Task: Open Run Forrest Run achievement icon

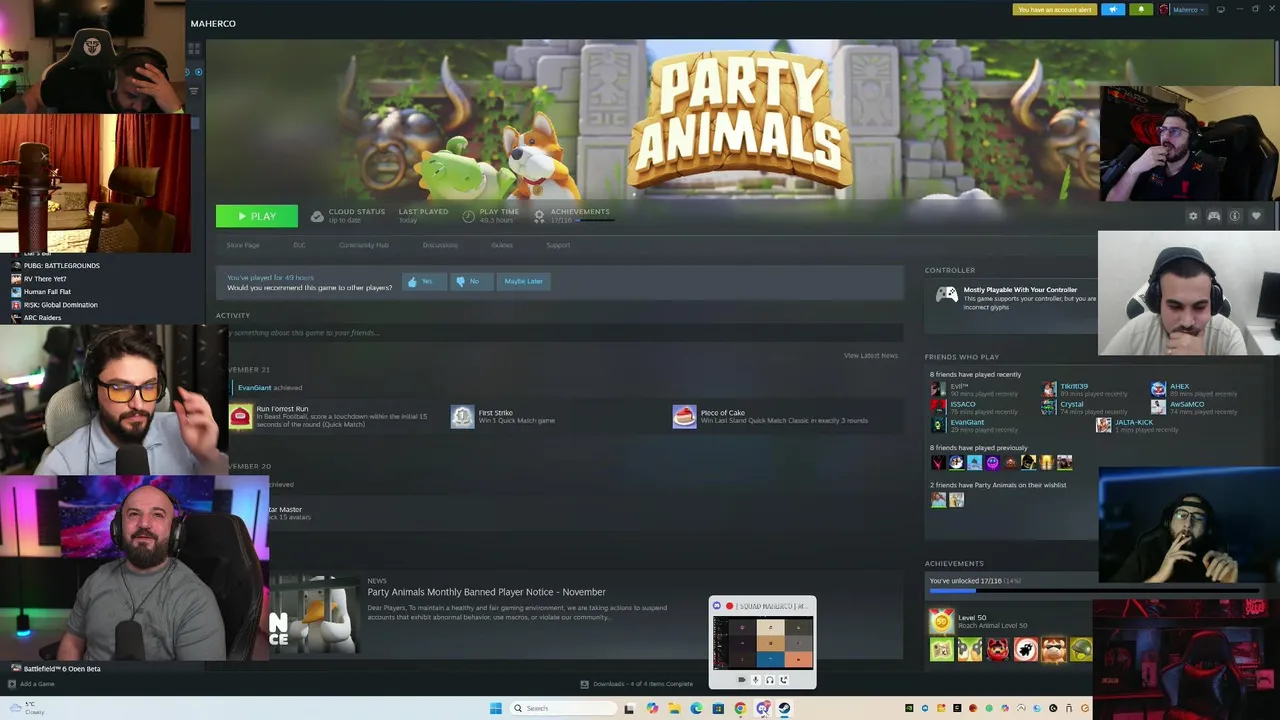Action: click(241, 417)
